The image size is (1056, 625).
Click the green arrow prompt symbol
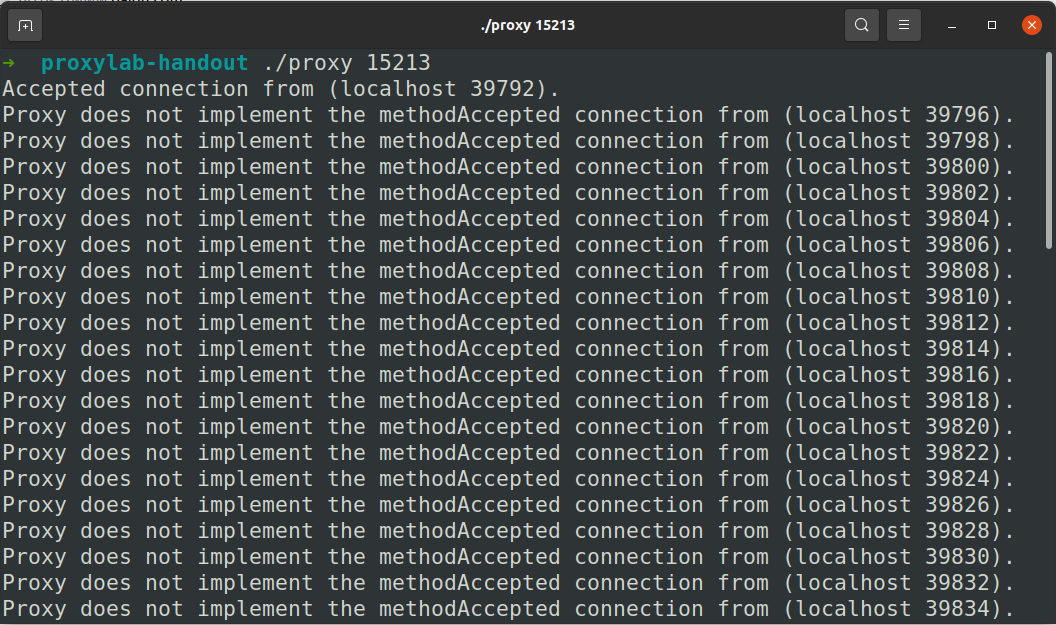[x=8, y=62]
